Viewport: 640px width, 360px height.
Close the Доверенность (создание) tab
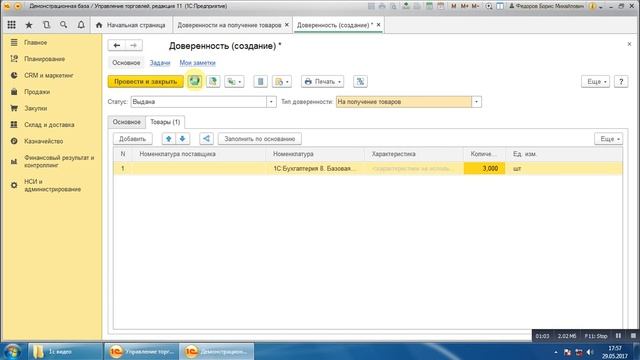(378, 25)
